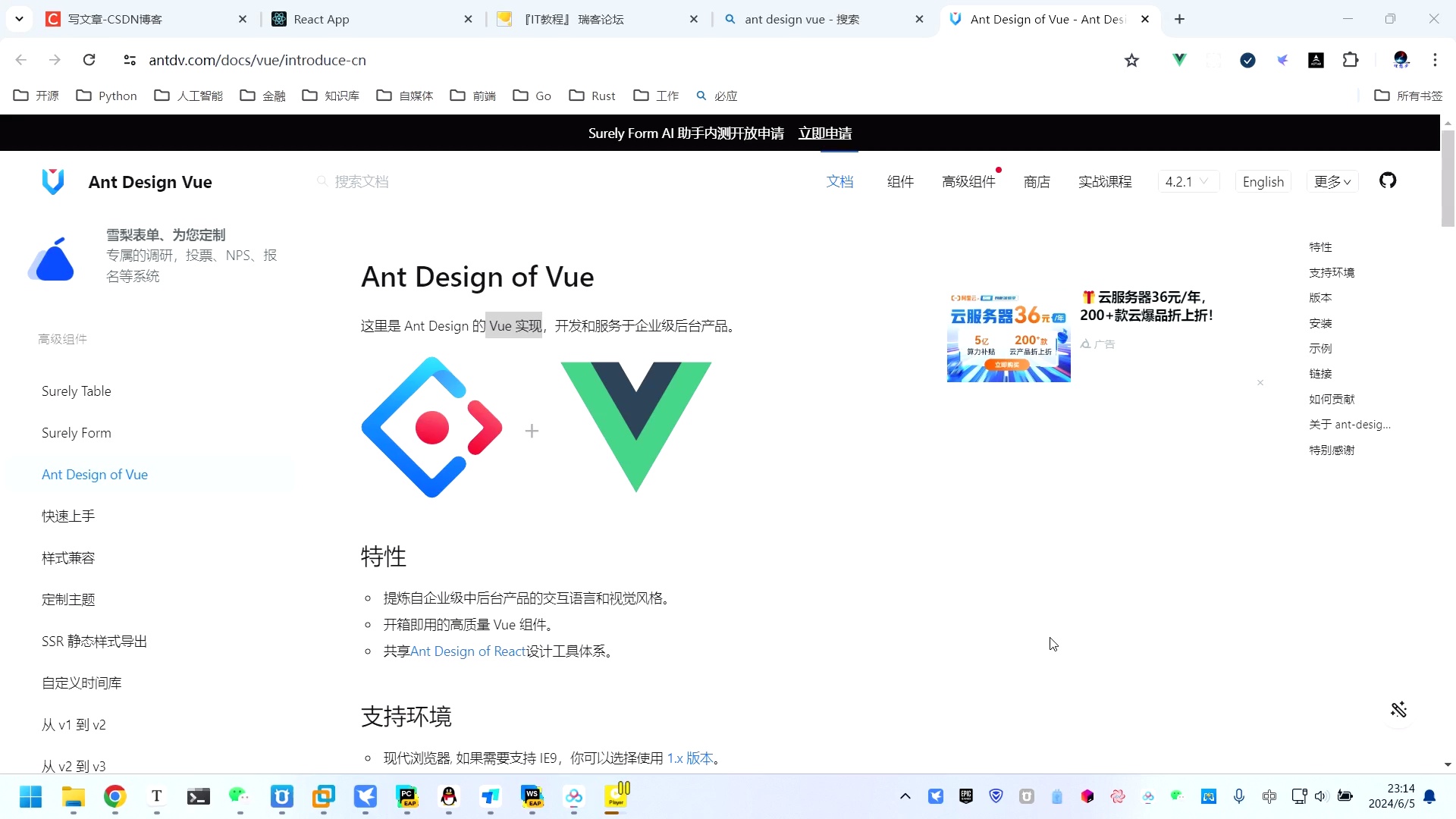The width and height of the screenshot is (1456, 819).
Task: Open the volume speaker tray icon
Action: point(1322,796)
